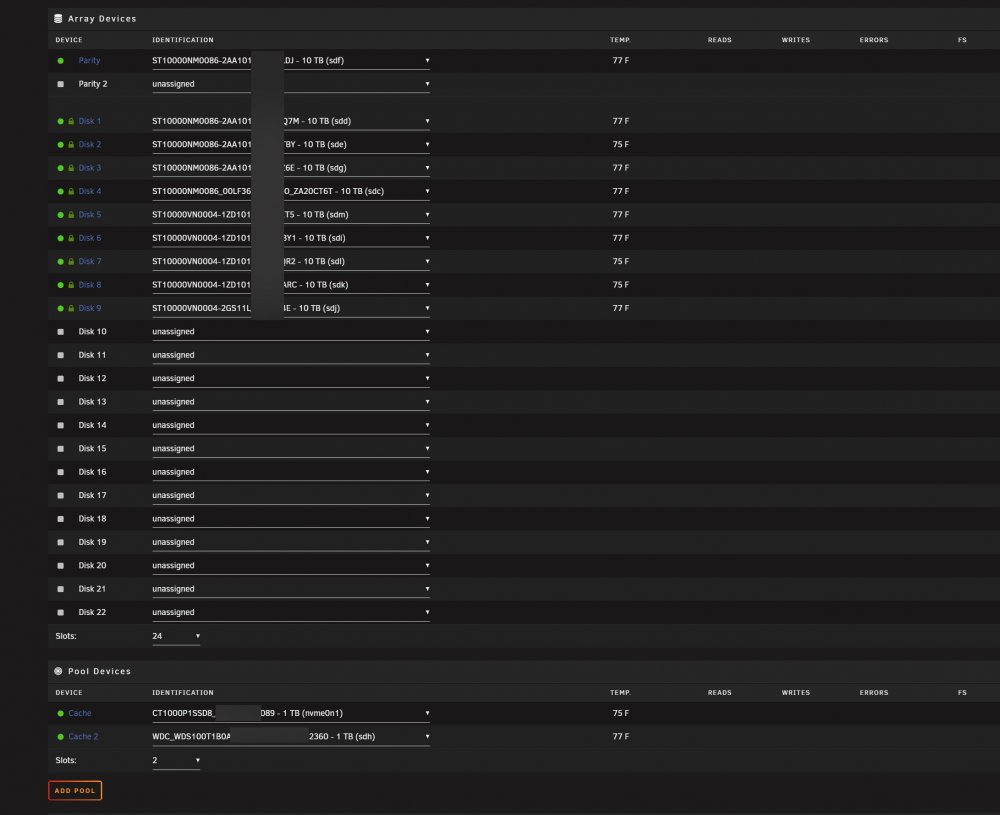Click the lock icon next to Disk 1
This screenshot has height=815, width=1000.
point(71,121)
